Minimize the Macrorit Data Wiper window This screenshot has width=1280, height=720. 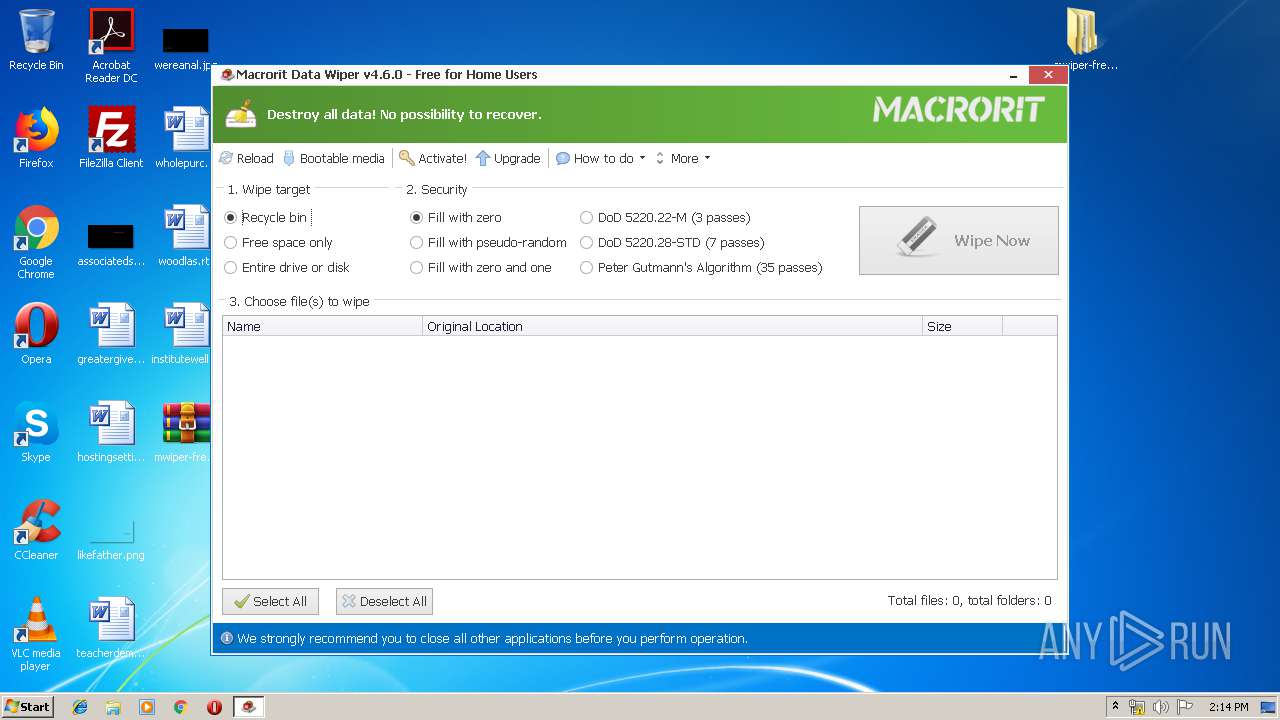pos(1014,75)
